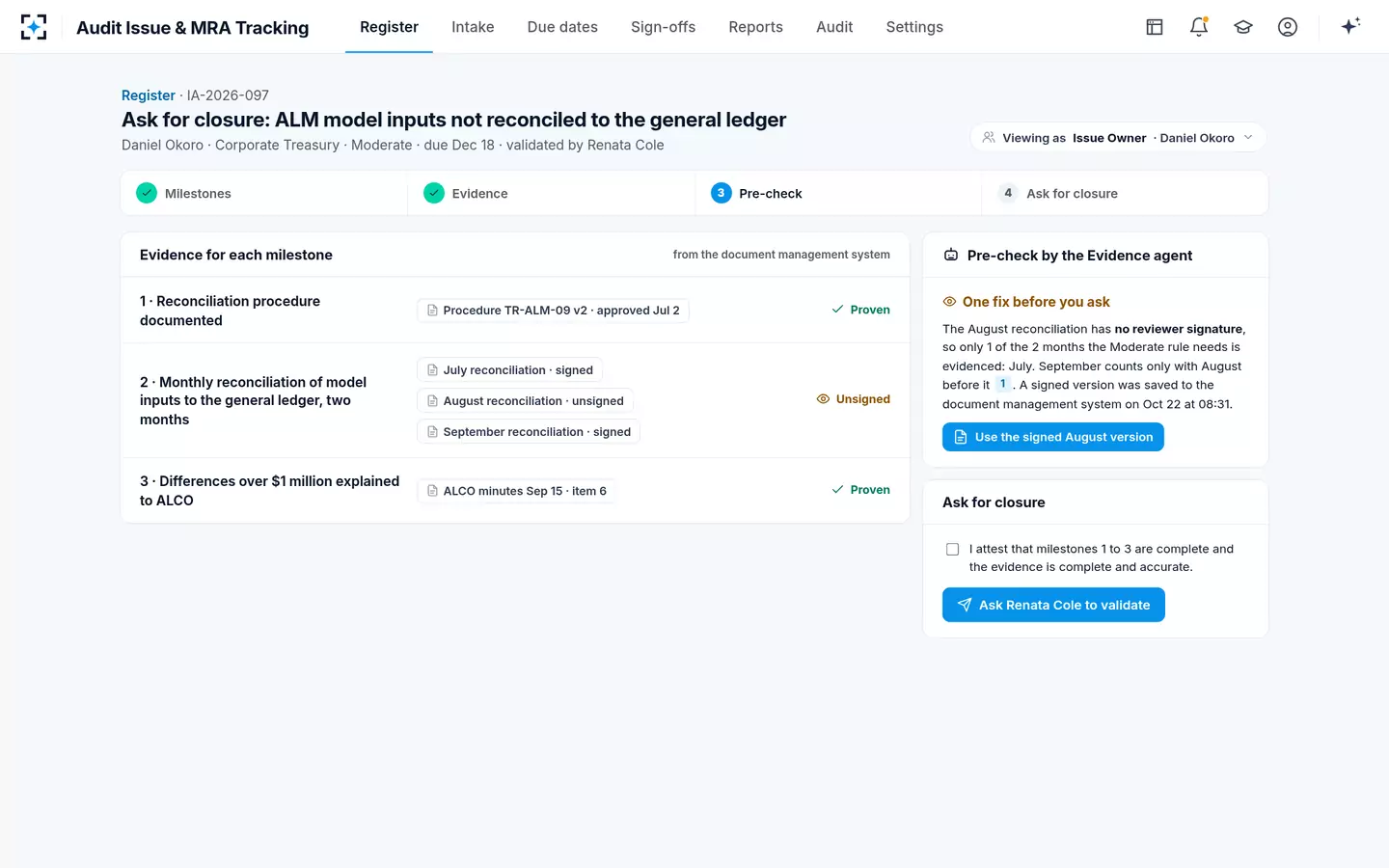Open the July reconciliation signed document

click(x=509, y=370)
